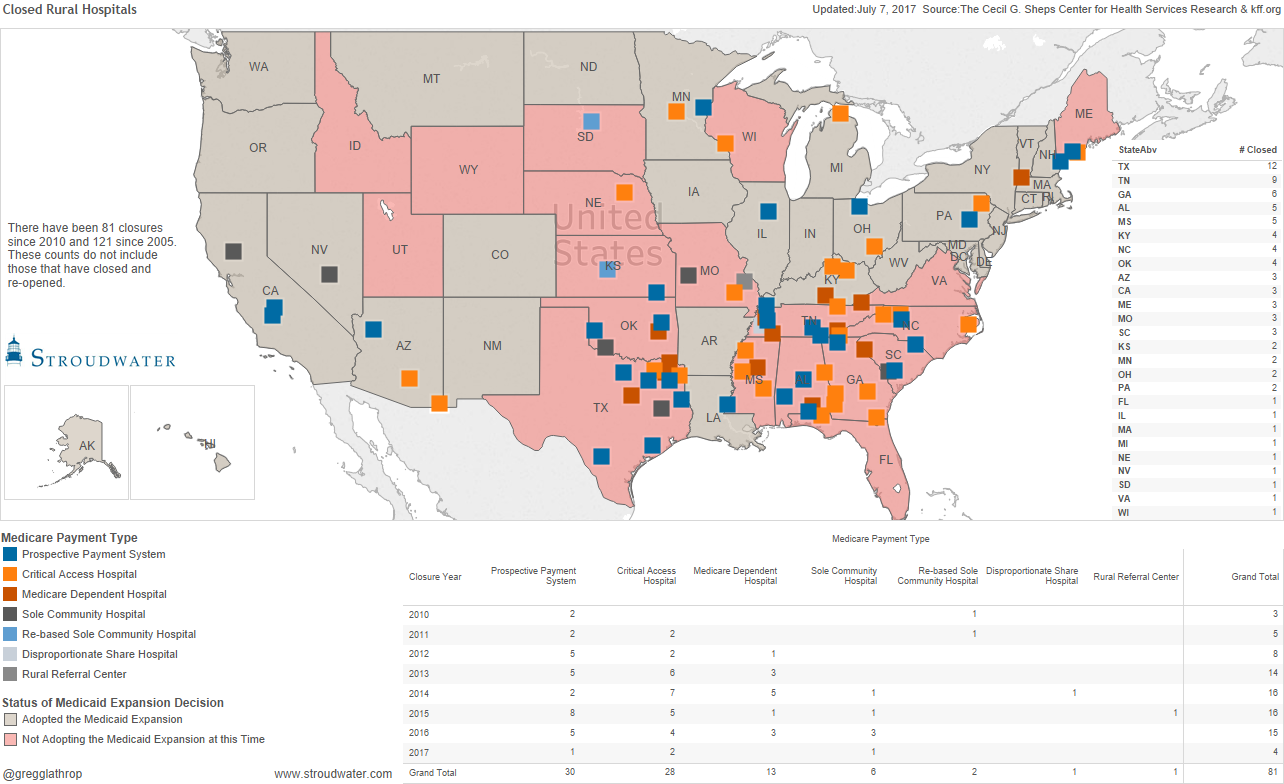
Task: Select the blue hospital marker in California
Action: click(272, 311)
